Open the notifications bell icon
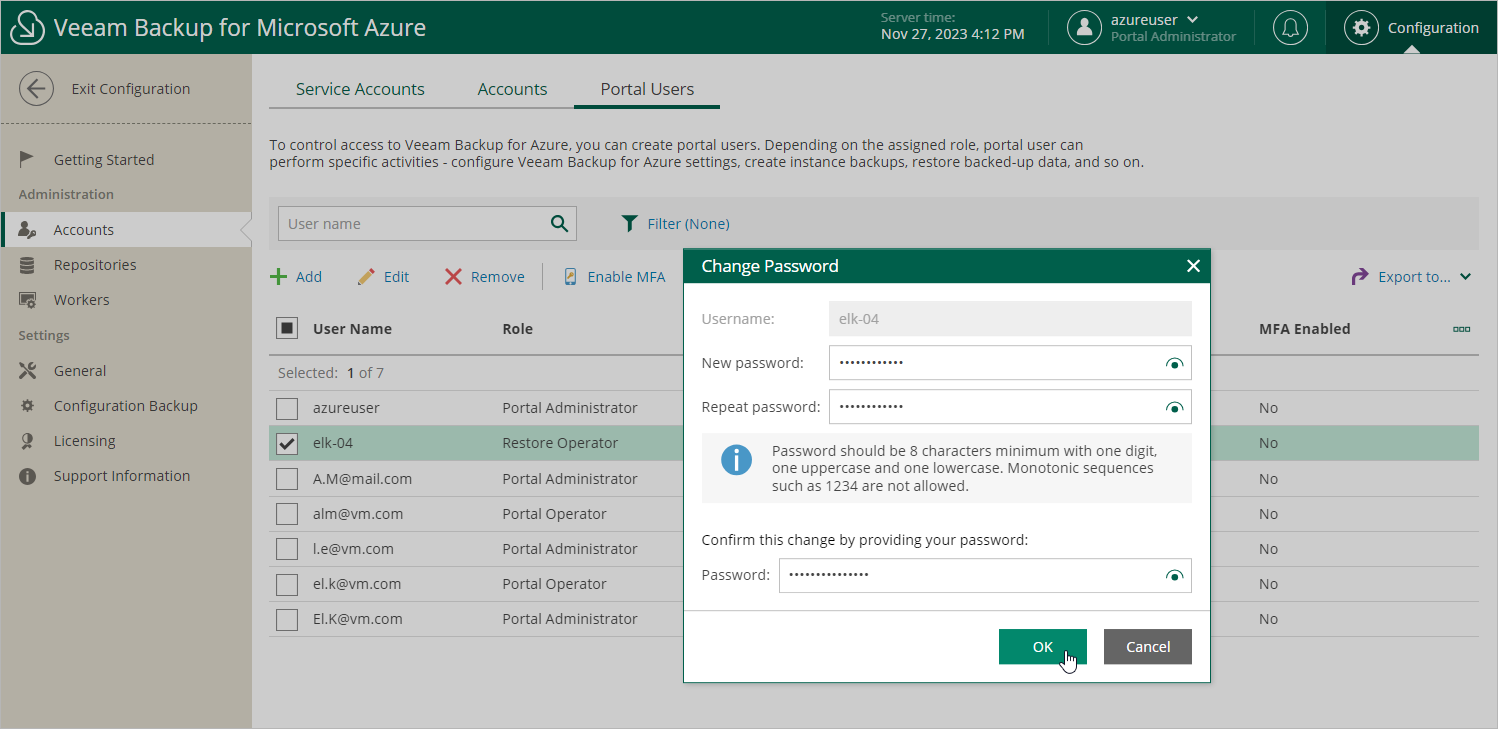 pyautogui.click(x=1290, y=28)
